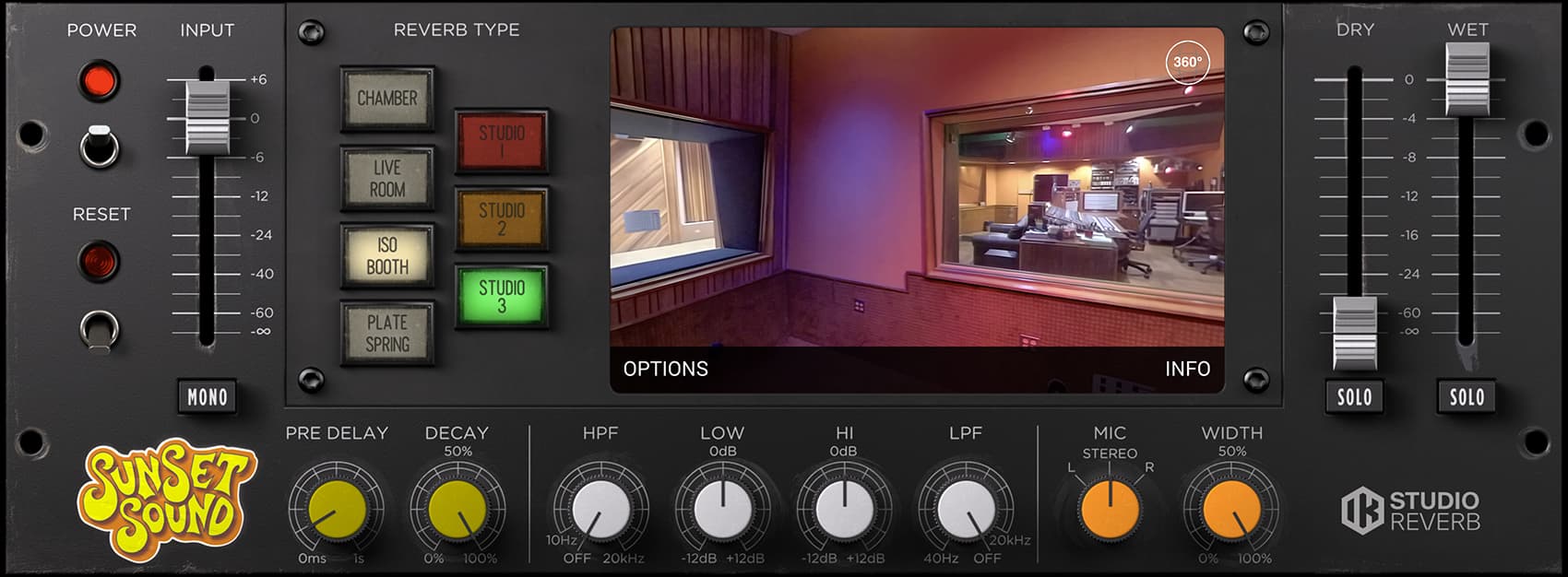Click the HPF filter knob

click(600, 510)
